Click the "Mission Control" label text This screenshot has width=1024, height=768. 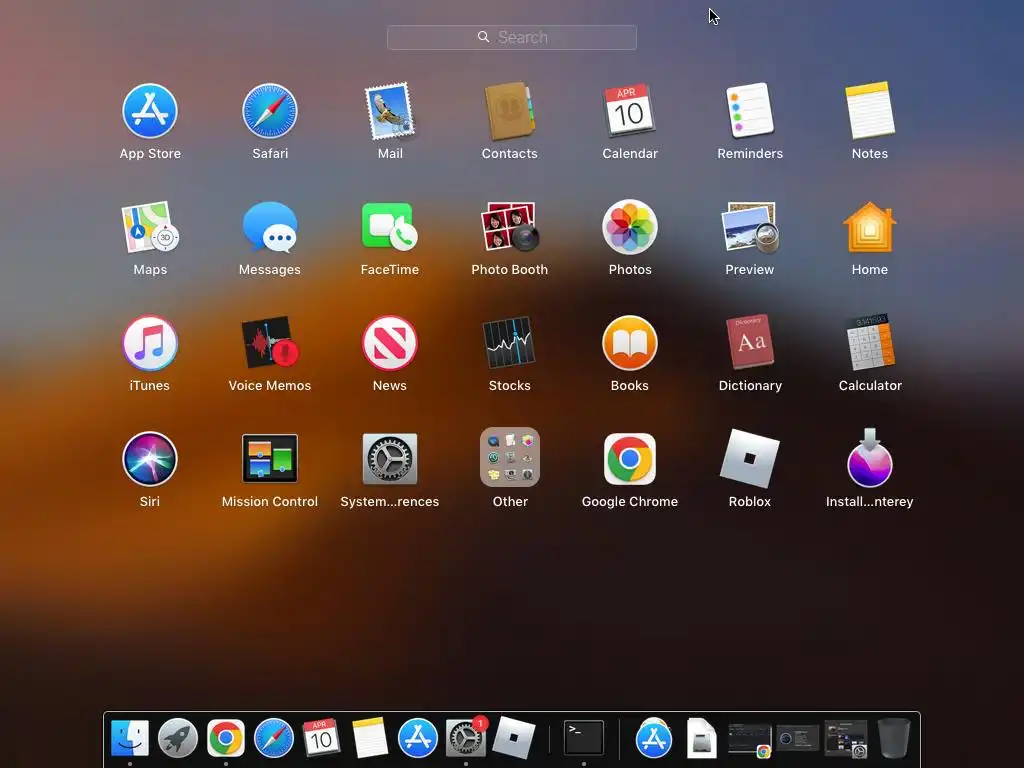tap(270, 502)
